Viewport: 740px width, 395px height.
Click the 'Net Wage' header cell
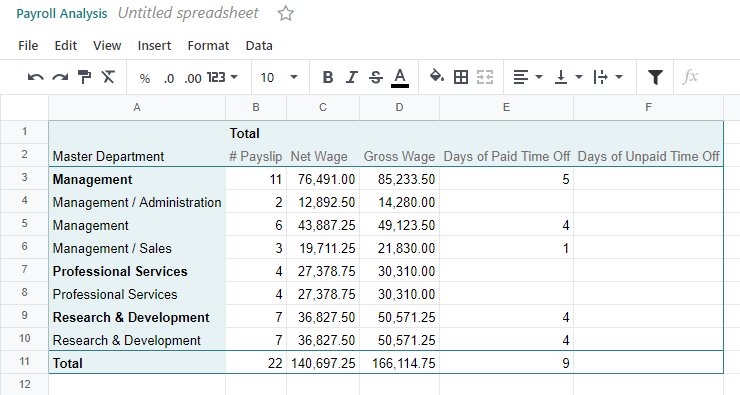[x=323, y=156]
